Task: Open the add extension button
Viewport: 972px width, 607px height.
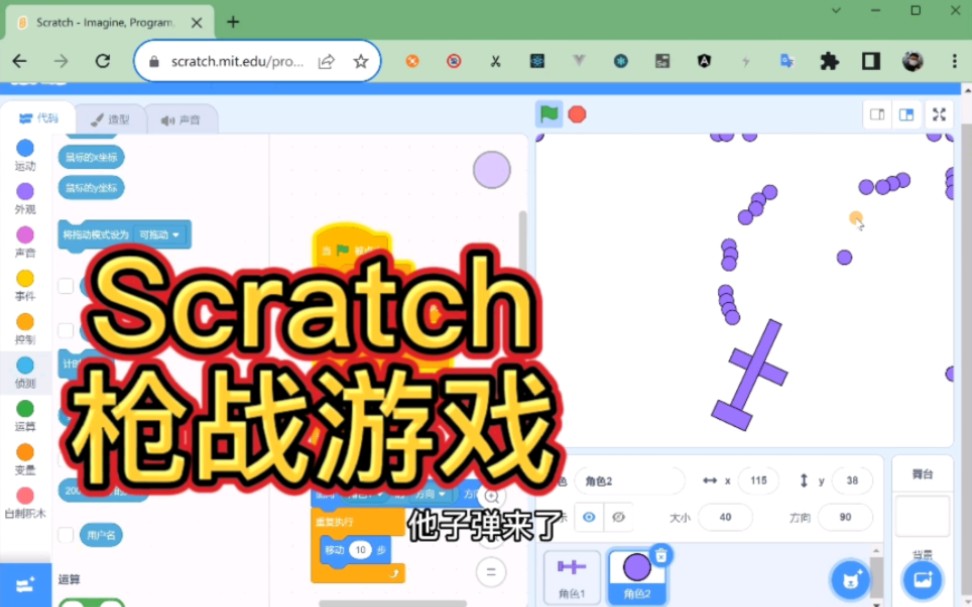Action: 25,585
